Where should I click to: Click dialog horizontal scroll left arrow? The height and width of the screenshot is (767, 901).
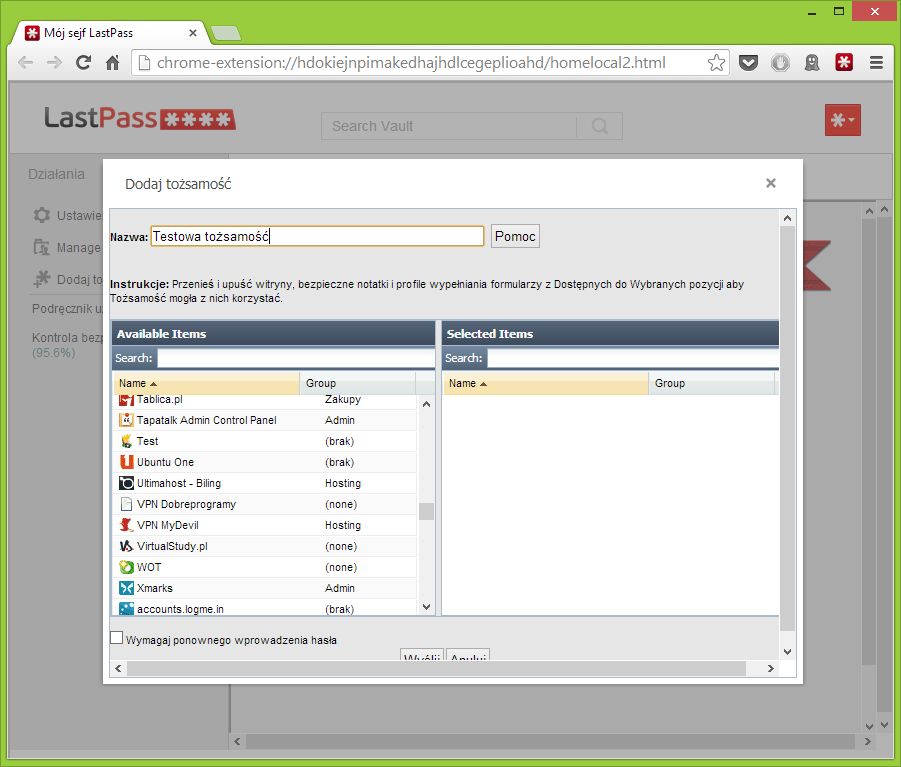click(x=118, y=668)
